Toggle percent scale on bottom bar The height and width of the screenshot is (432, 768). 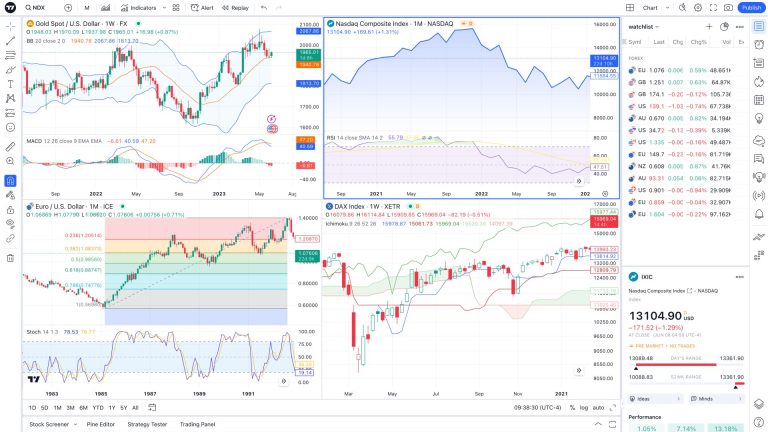(x=572, y=408)
